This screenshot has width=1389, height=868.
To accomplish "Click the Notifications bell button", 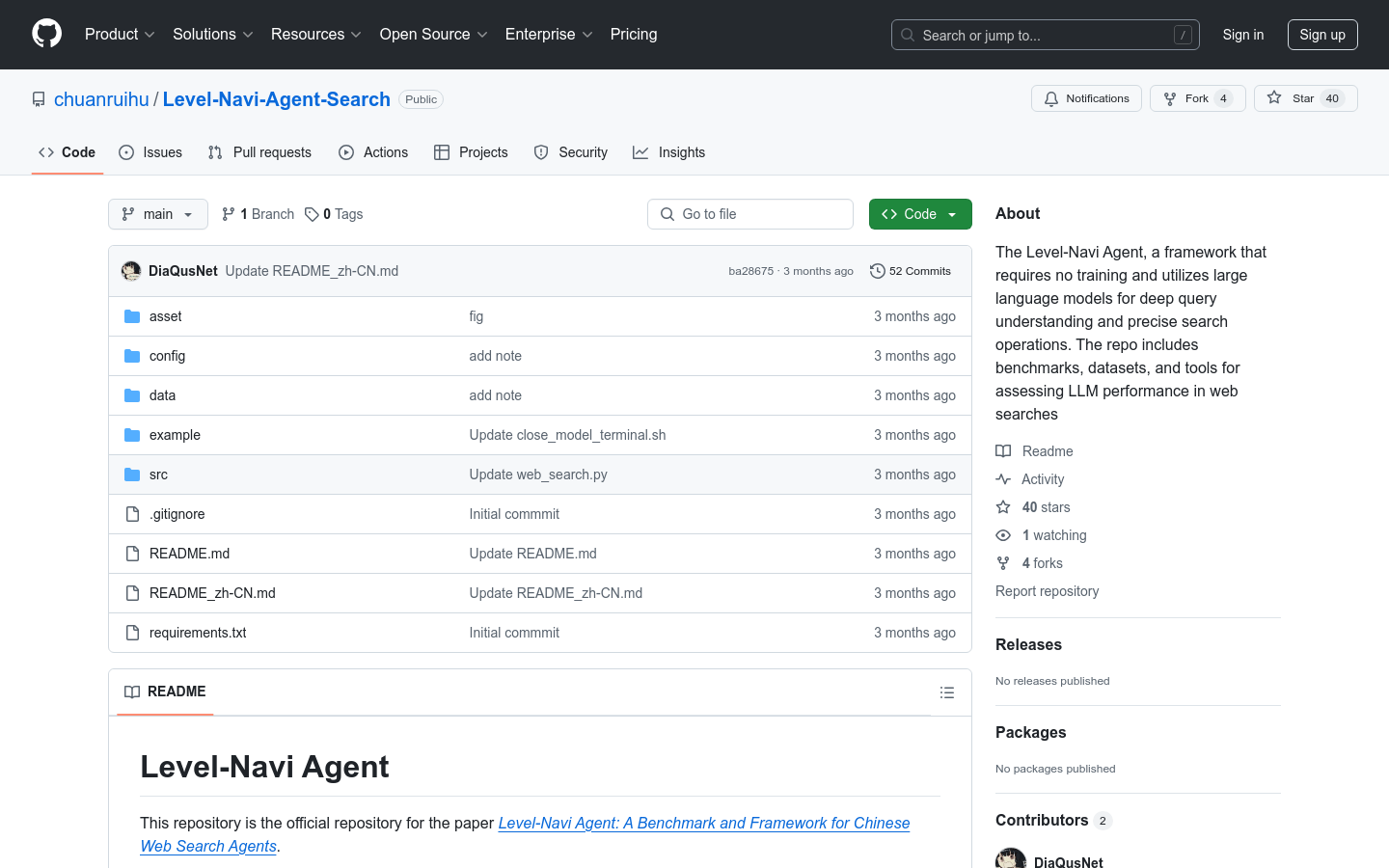I will pyautogui.click(x=1087, y=98).
